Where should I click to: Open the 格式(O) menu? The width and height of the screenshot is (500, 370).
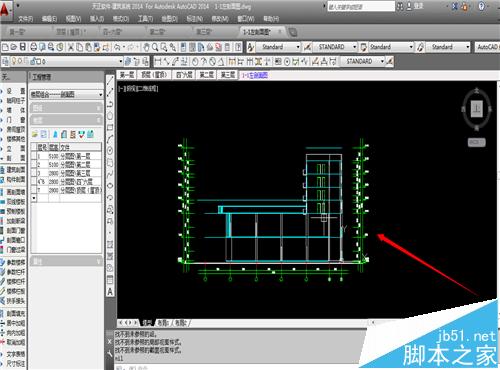click(x=121, y=19)
